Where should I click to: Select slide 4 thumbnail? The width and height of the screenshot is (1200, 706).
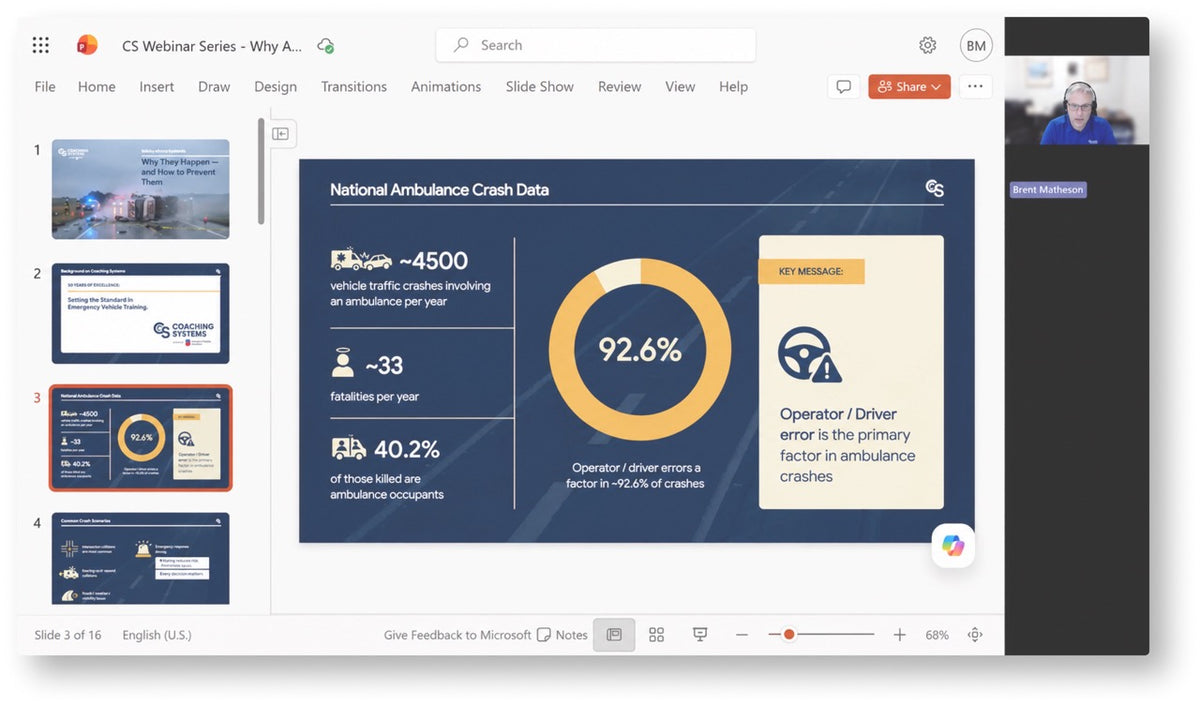point(141,559)
